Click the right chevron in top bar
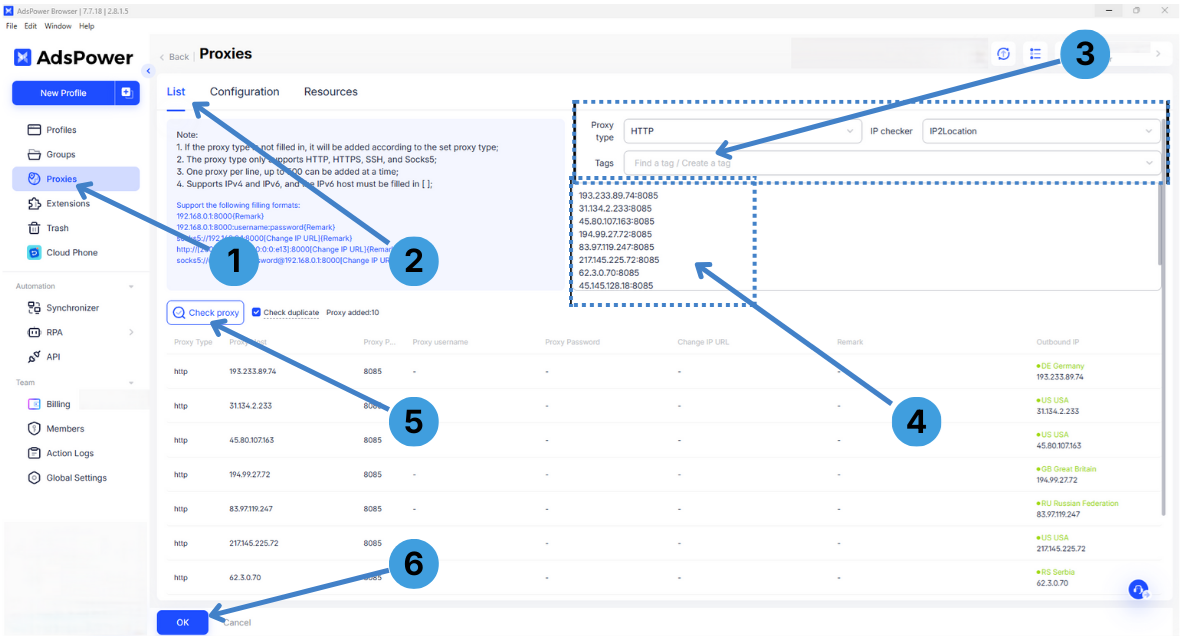 click(1158, 53)
